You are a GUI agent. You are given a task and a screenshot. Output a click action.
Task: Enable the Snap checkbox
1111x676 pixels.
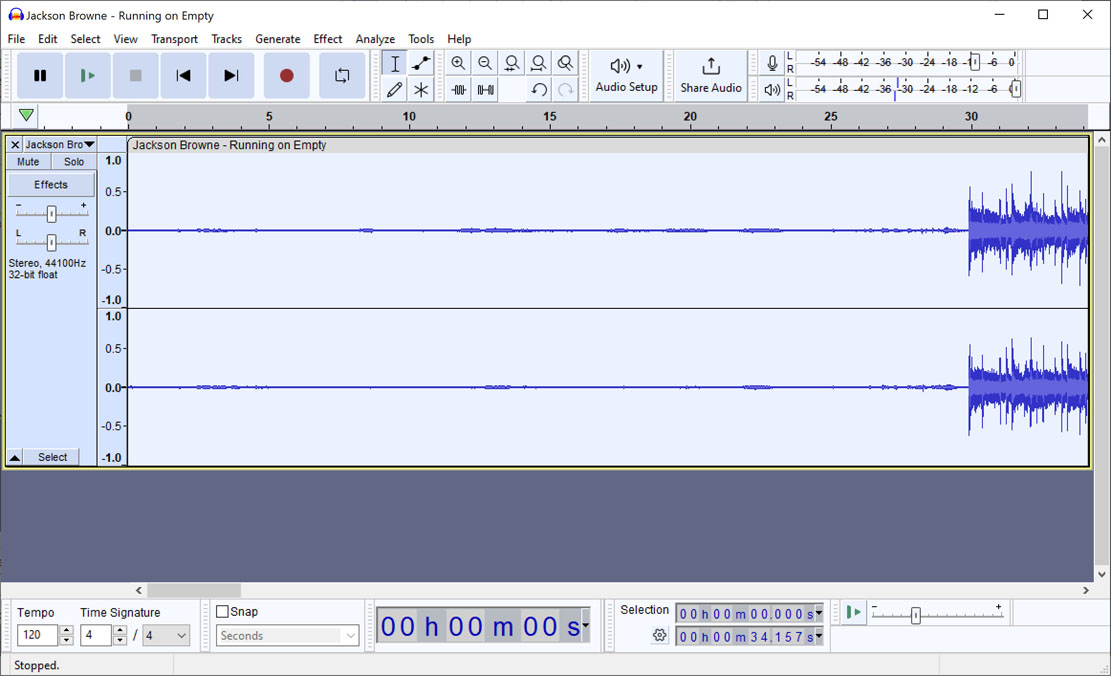point(222,611)
